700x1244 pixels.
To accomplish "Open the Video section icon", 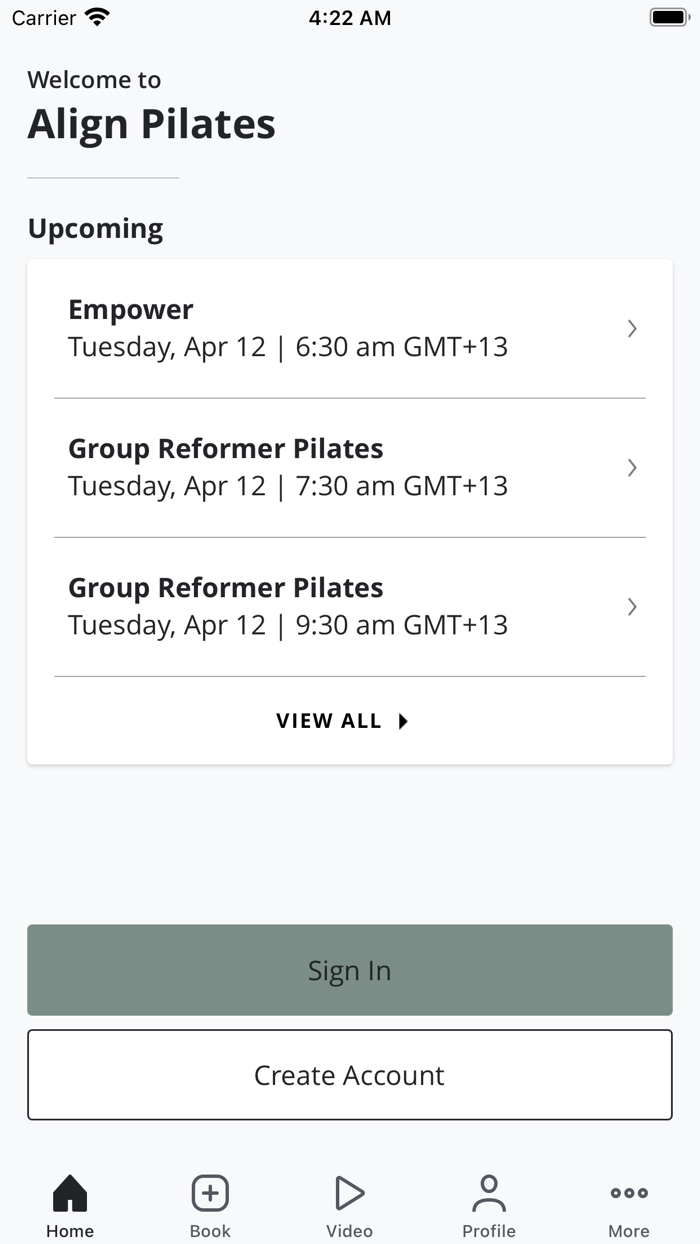I will coord(349,1192).
